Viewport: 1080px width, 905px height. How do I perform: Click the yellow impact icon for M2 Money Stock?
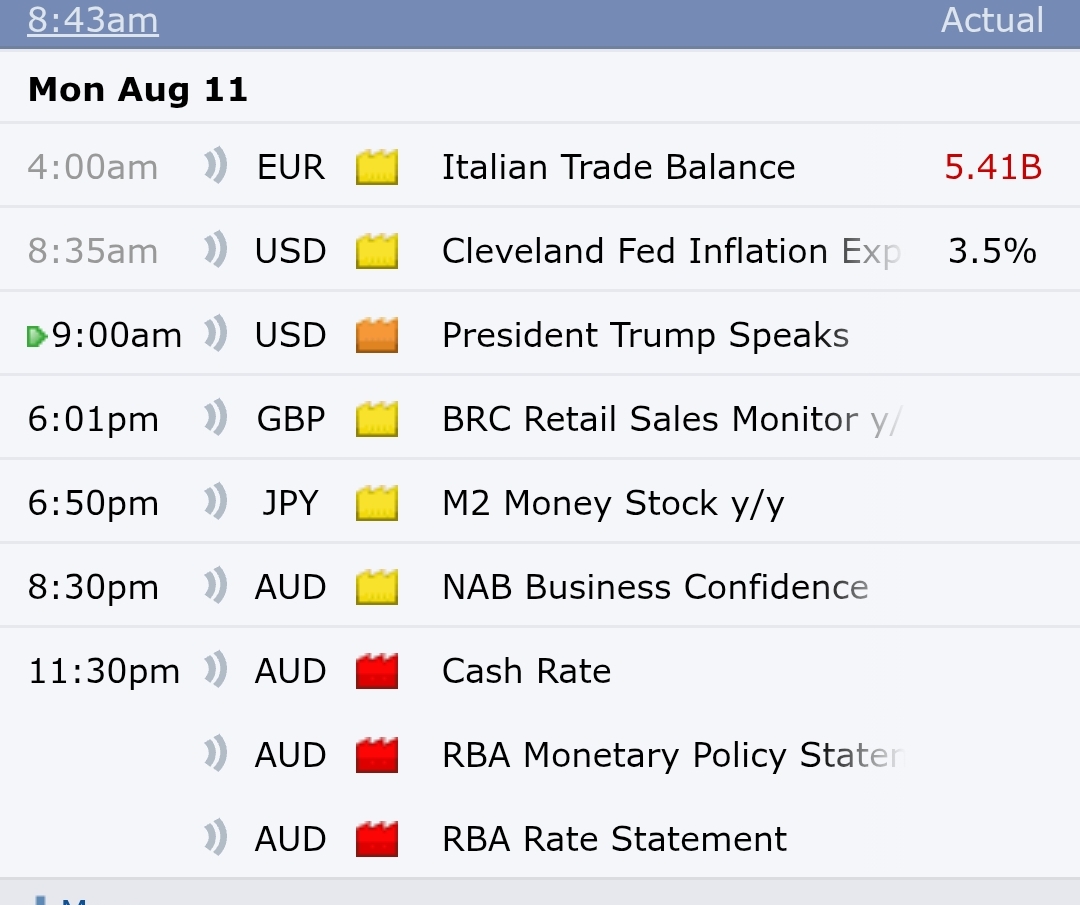click(x=377, y=503)
